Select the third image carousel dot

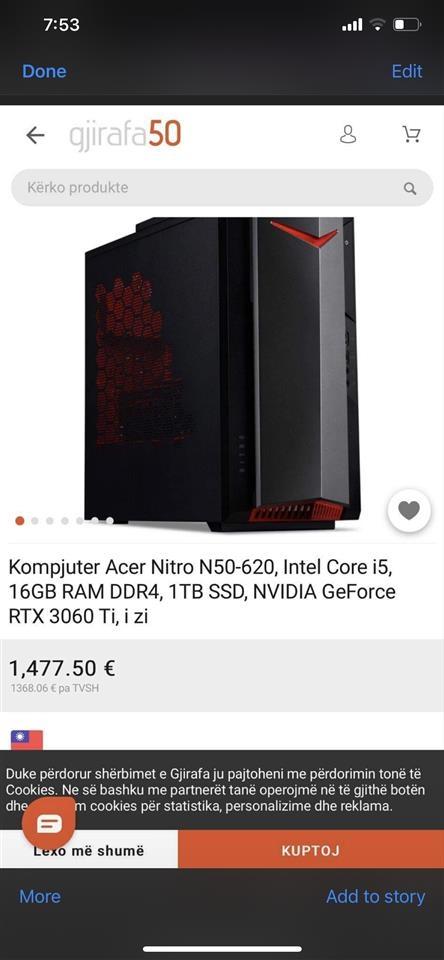click(x=50, y=521)
